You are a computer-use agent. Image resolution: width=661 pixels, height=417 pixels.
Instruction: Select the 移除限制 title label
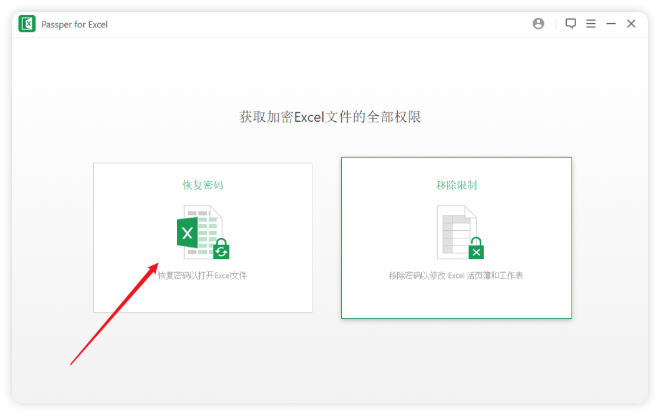456,185
